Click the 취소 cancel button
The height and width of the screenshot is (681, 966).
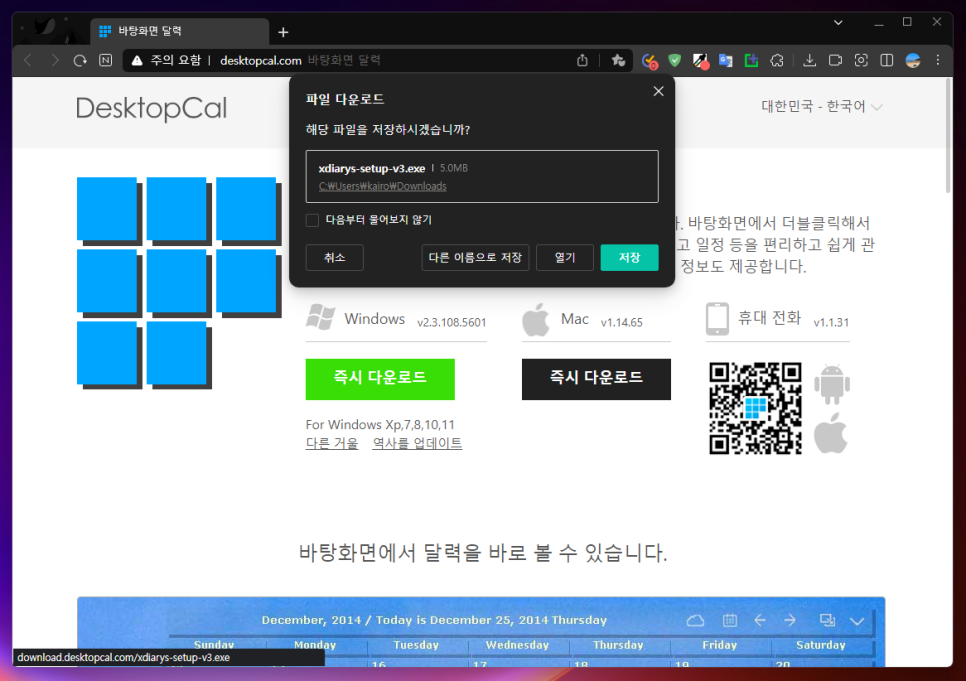click(x=335, y=258)
